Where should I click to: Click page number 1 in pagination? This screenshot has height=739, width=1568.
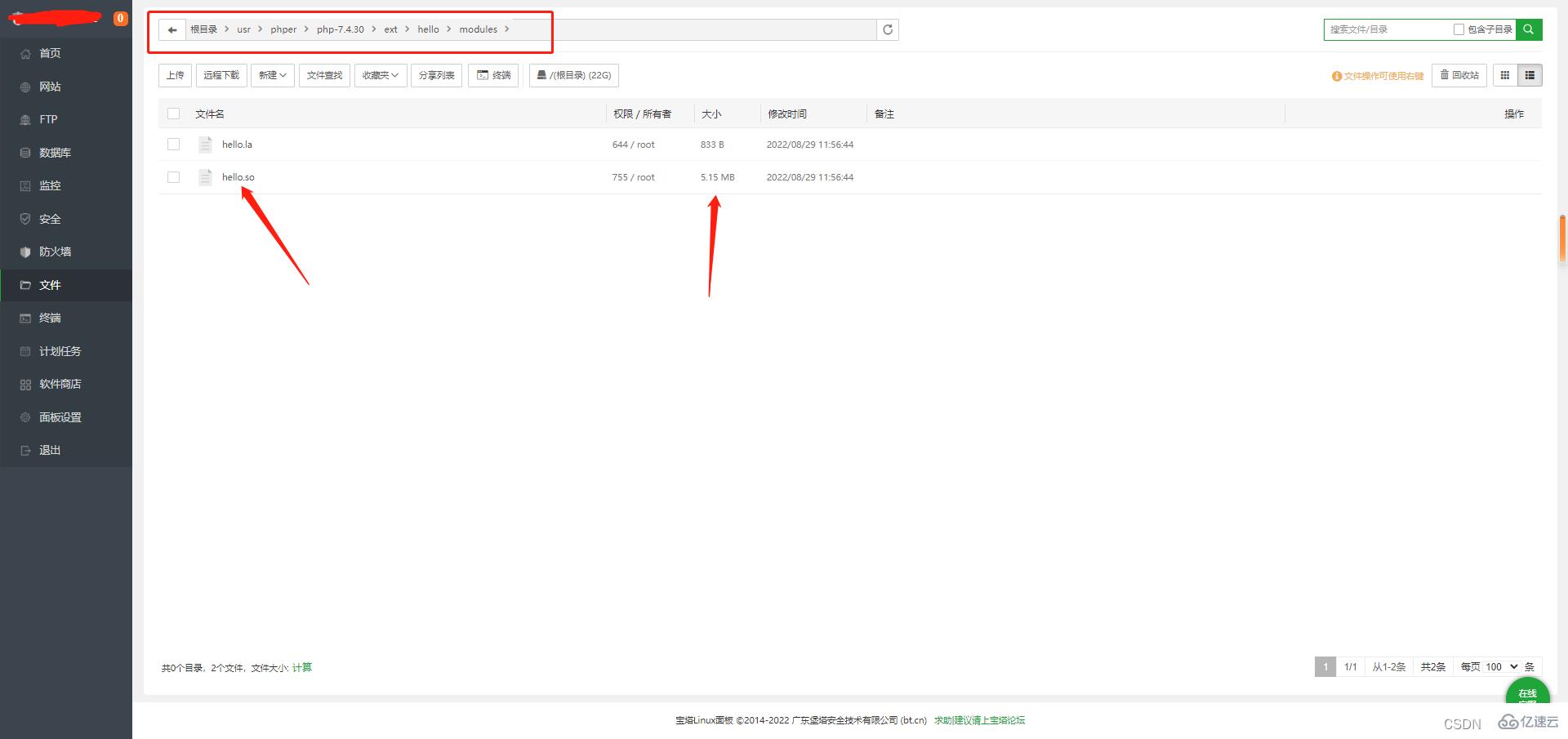[1325, 667]
